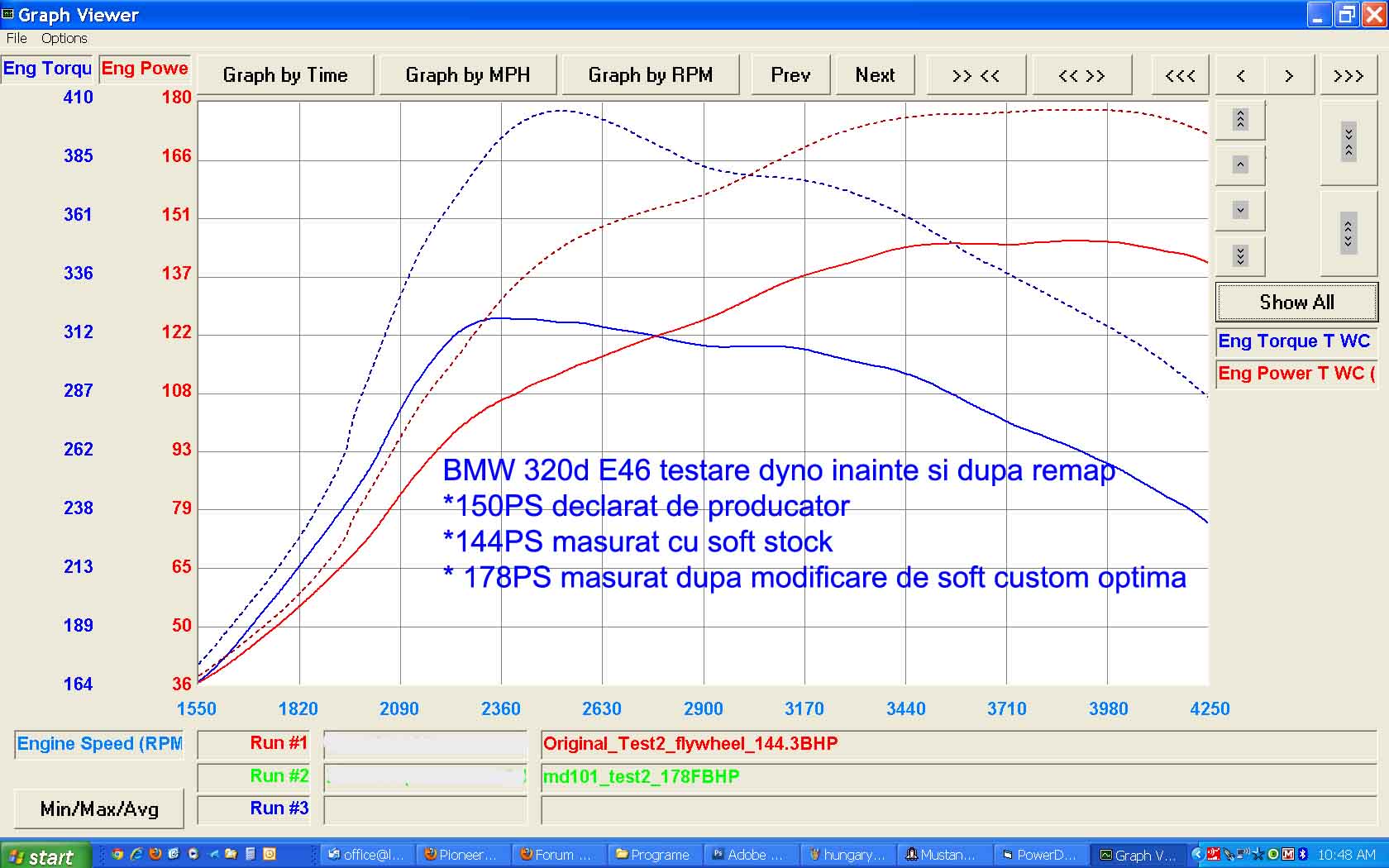Click the Run #2 name field
This screenshot has height=868, width=1389.
point(425,777)
